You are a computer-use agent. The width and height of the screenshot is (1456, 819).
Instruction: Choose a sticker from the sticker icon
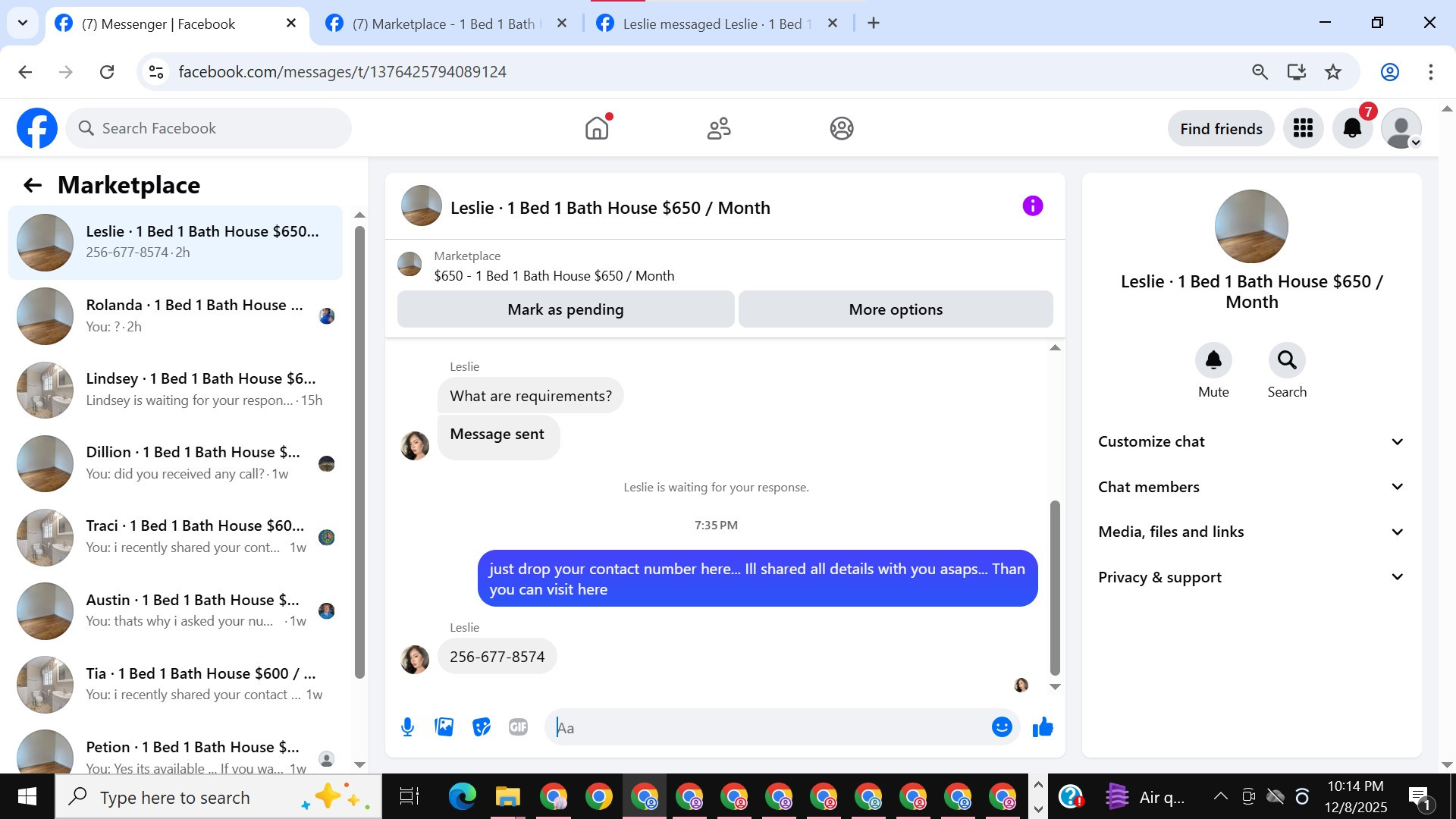pyautogui.click(x=481, y=727)
